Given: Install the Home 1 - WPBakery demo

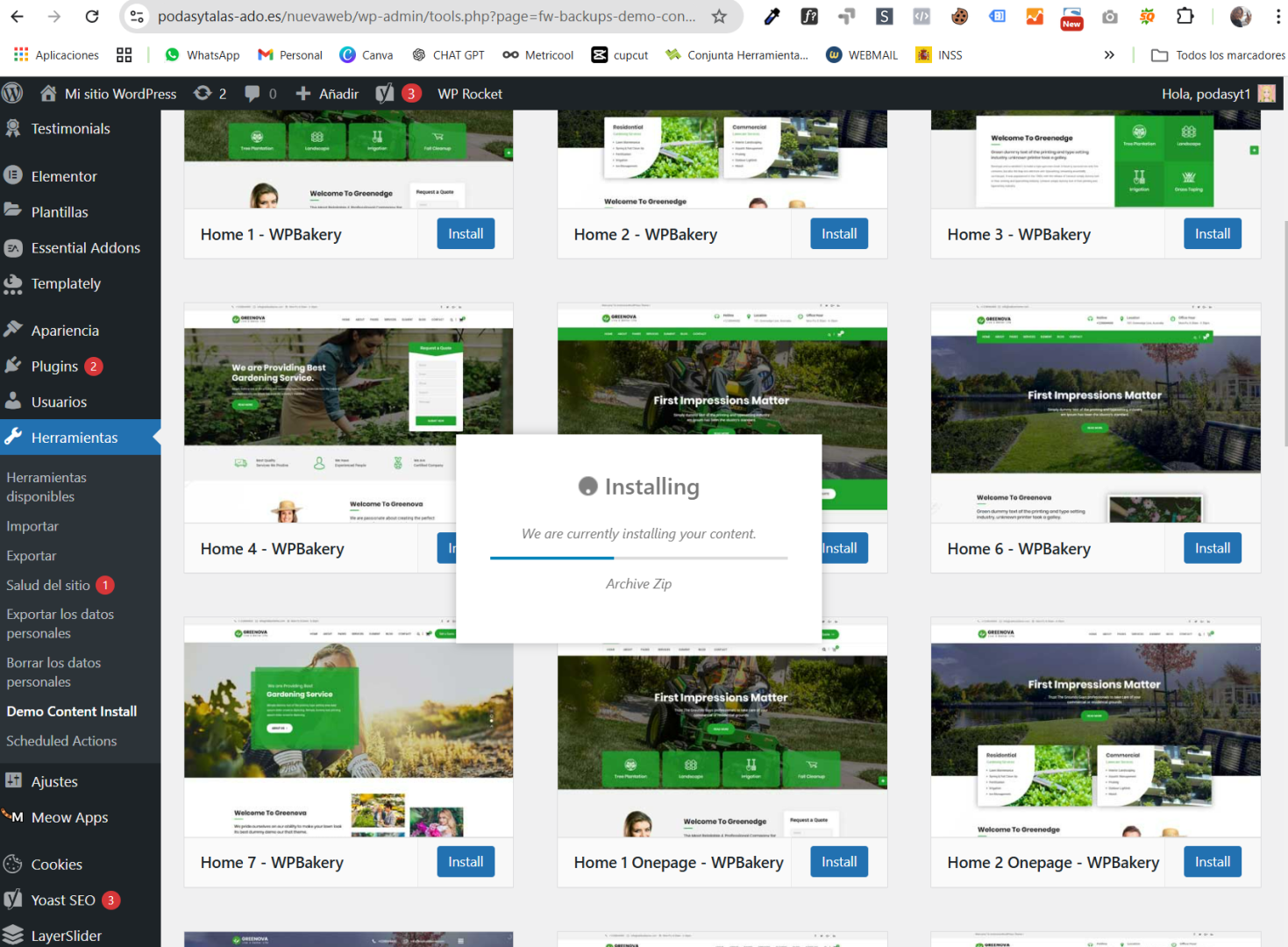Looking at the screenshot, I should 466,234.
